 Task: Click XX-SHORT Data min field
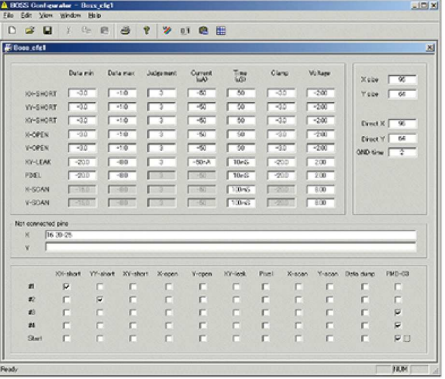(x=82, y=93)
